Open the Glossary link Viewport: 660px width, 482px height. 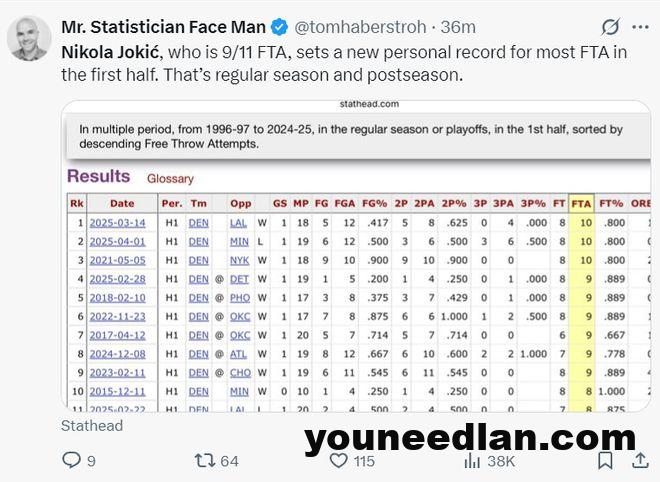[170, 178]
